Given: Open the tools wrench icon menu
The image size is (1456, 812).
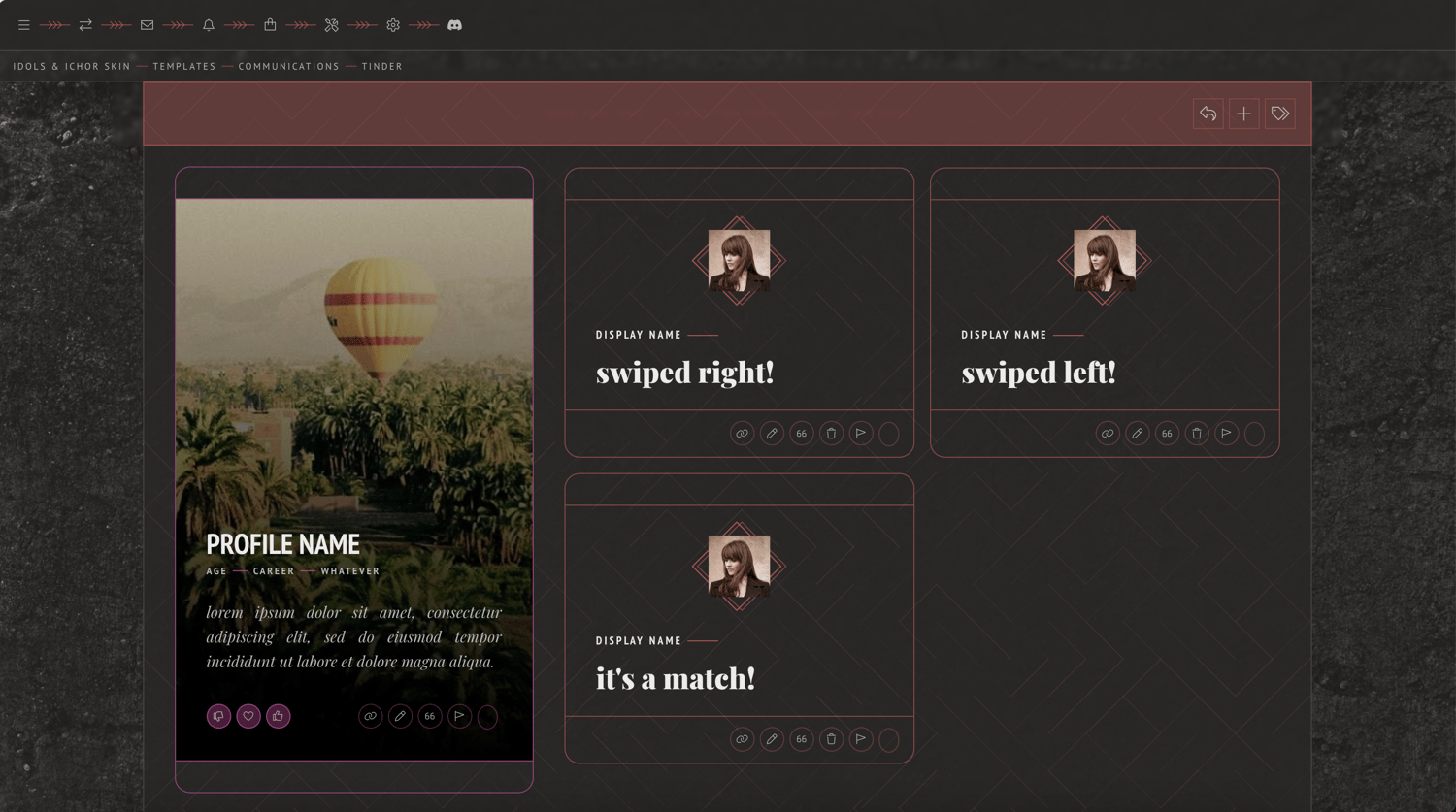Looking at the screenshot, I should pos(332,25).
